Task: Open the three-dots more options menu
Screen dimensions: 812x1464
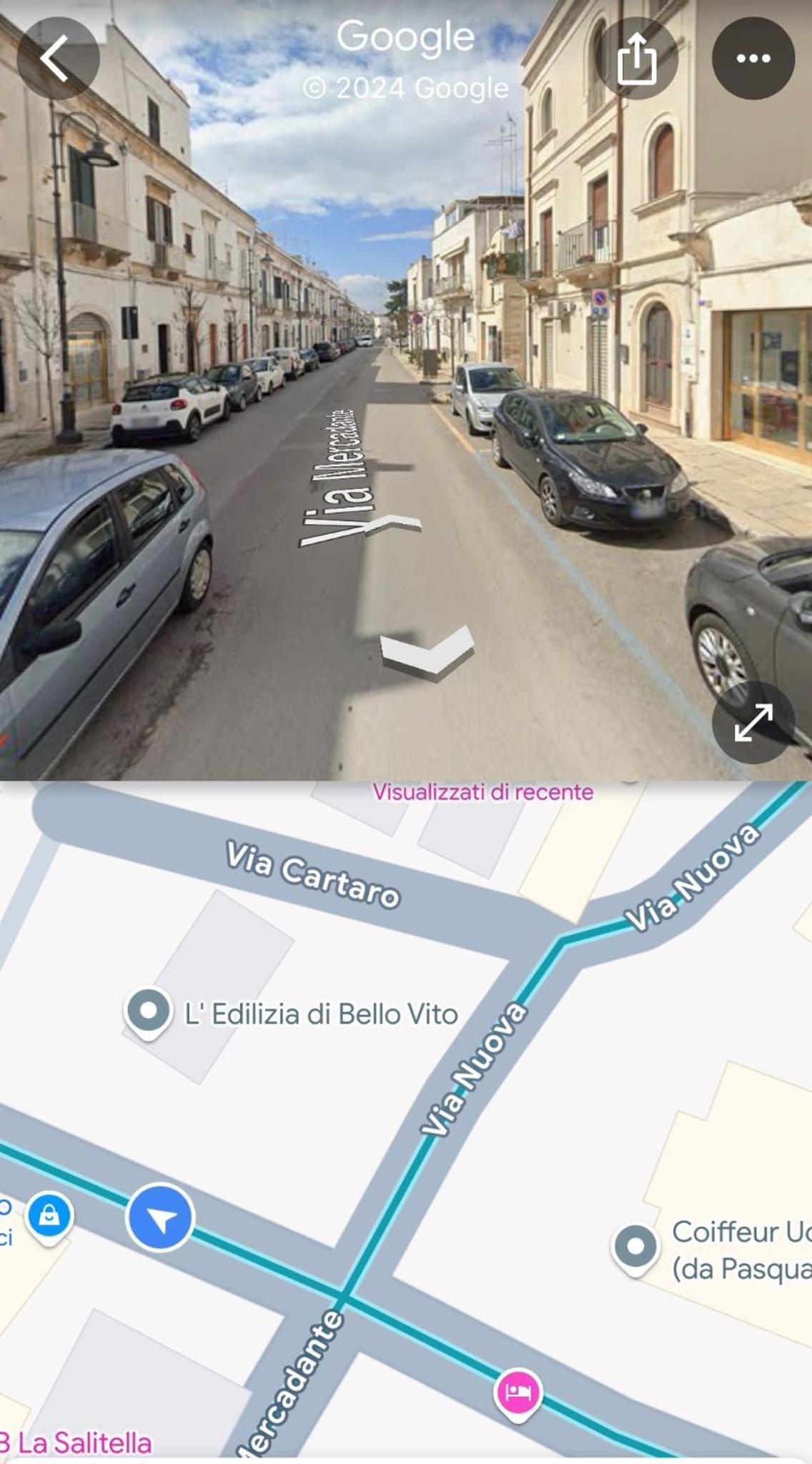Action: click(x=753, y=59)
